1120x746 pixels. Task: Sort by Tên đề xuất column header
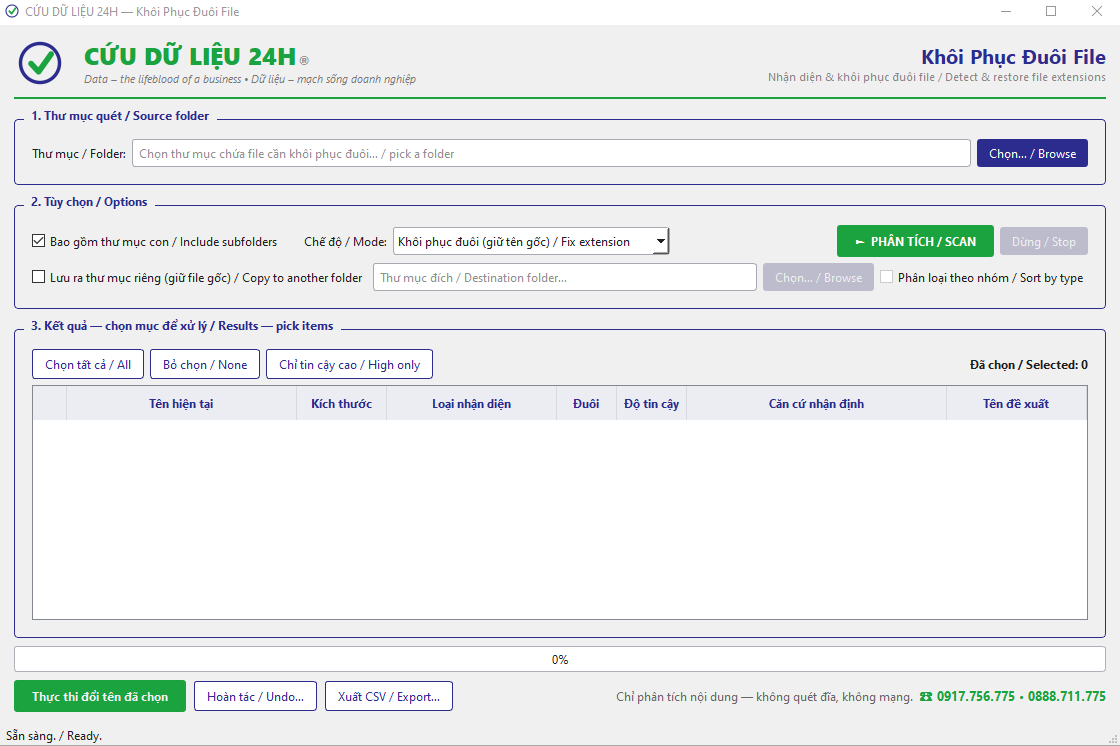pos(1016,404)
